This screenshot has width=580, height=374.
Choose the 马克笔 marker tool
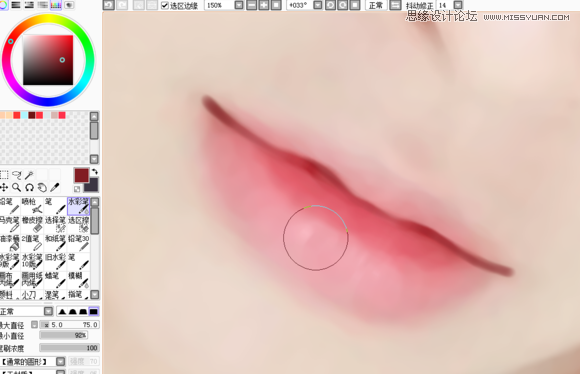9,225
